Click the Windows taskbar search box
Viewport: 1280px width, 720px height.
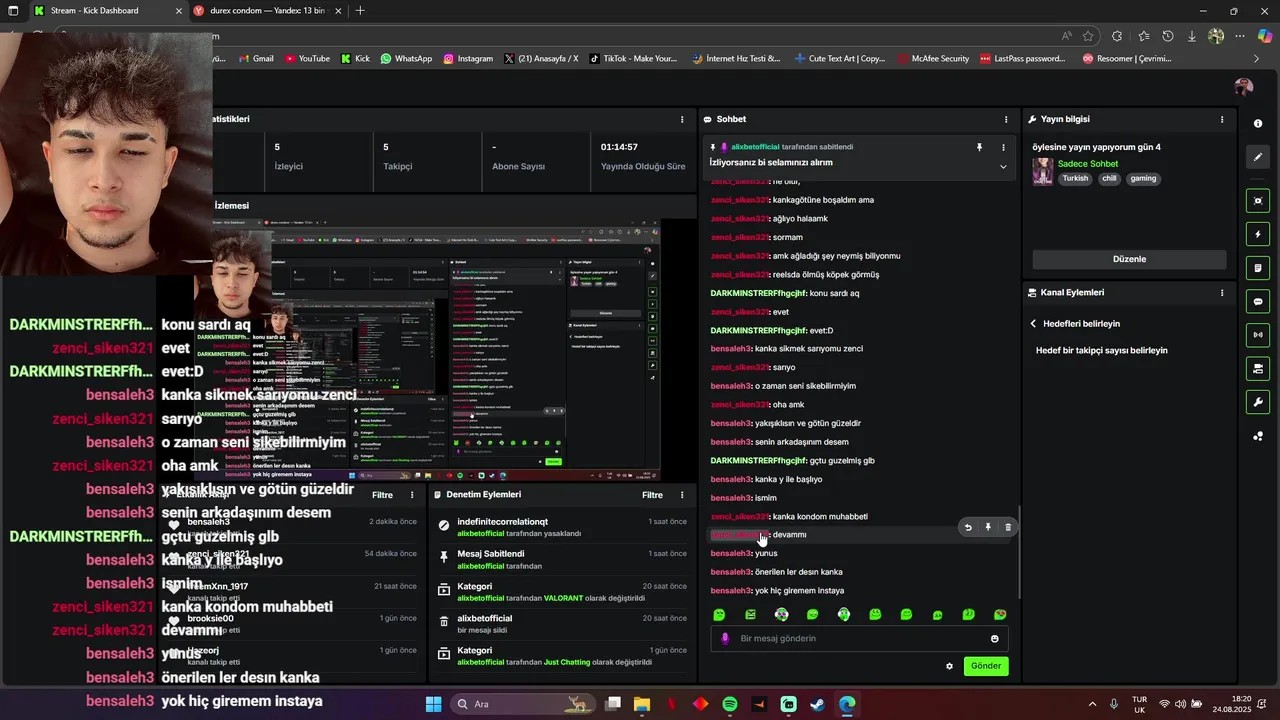coord(522,704)
